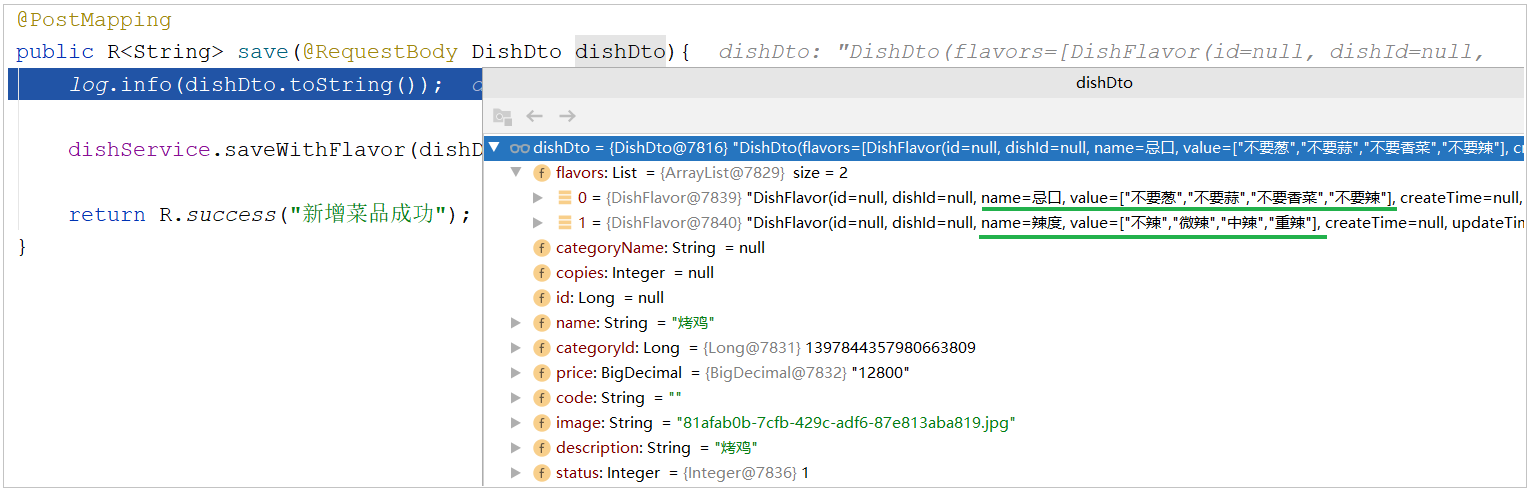Click the glasses watch icon beside dishDto
Image resolution: width=1533 pixels, height=492 pixels.
point(519,148)
